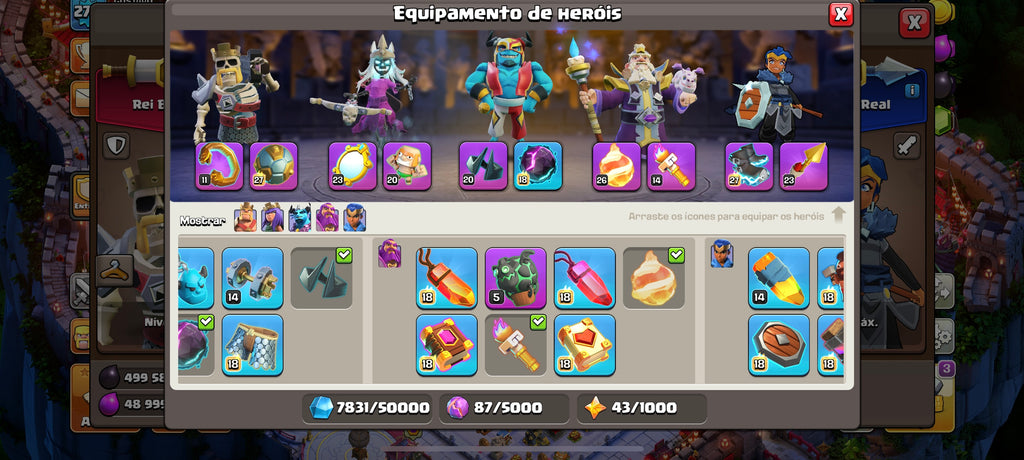Open the hanger skins button on left

click(x=115, y=271)
